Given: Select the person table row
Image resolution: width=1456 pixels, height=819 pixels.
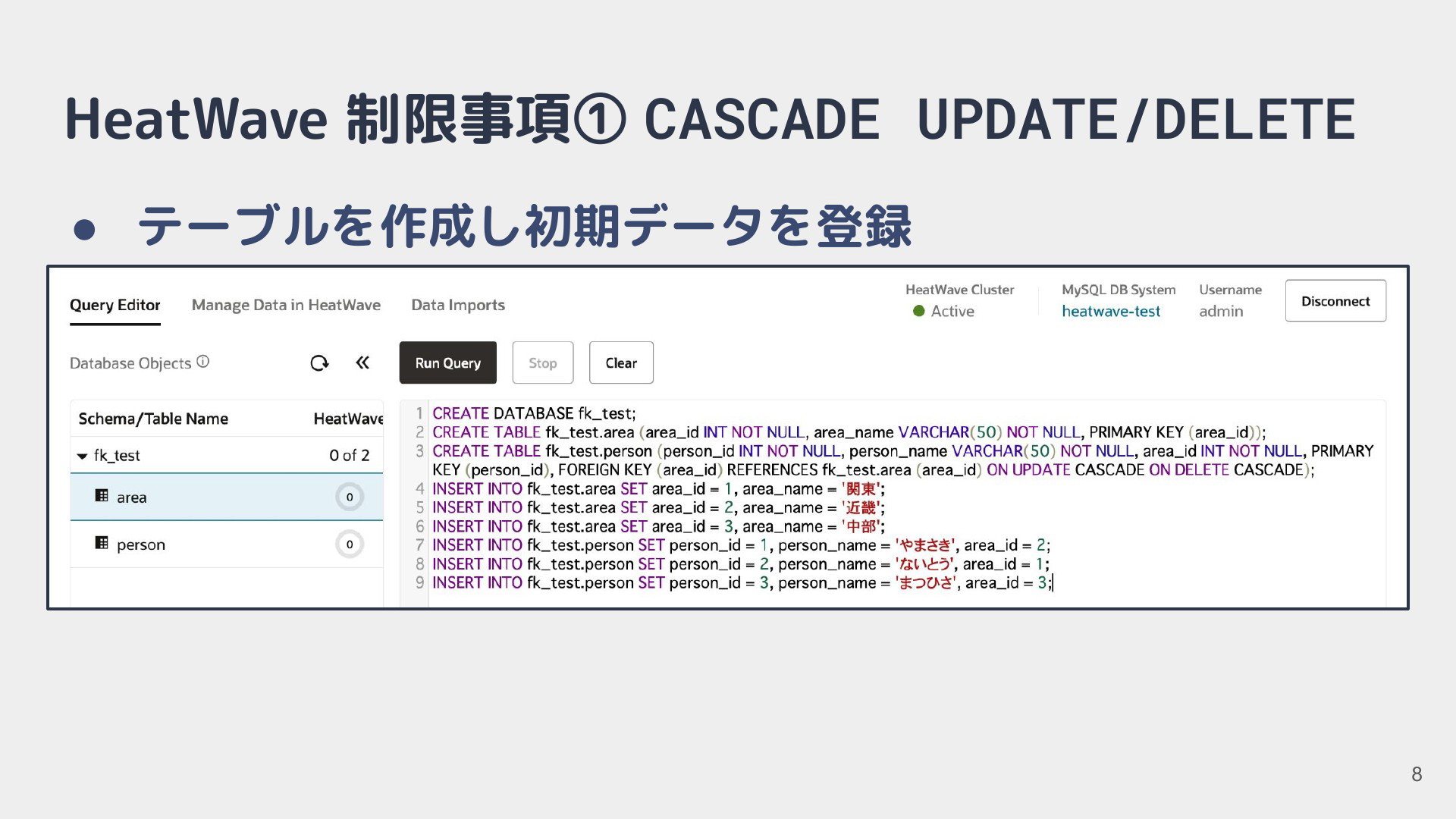Looking at the screenshot, I should (x=227, y=544).
